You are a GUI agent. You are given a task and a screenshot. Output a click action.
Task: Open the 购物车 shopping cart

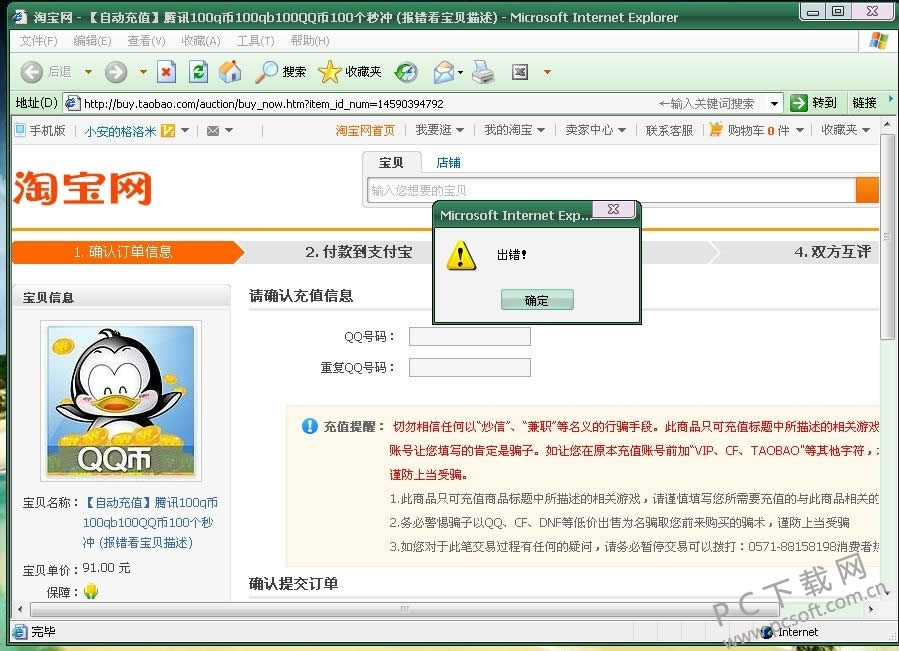756,130
